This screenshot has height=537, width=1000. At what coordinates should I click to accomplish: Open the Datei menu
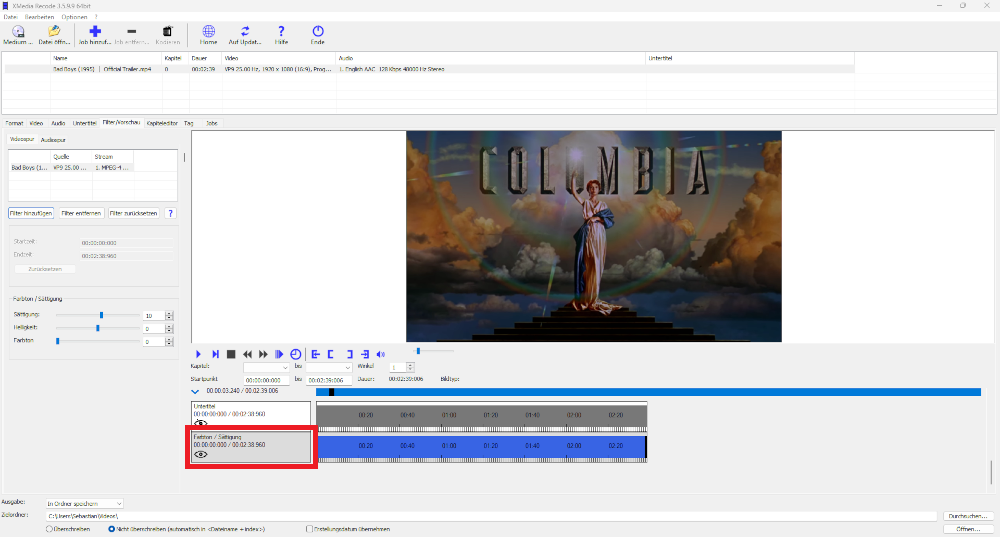click(x=10, y=17)
